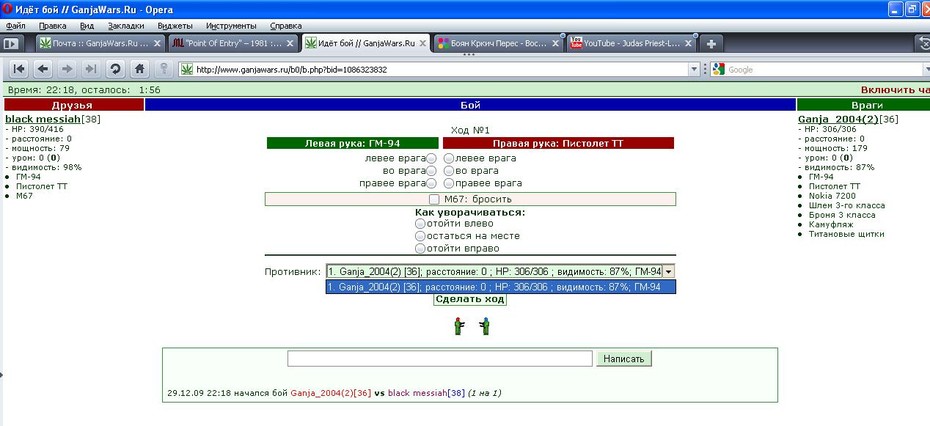
Task: Choose отойти влево dodge option
Action: point(420,224)
